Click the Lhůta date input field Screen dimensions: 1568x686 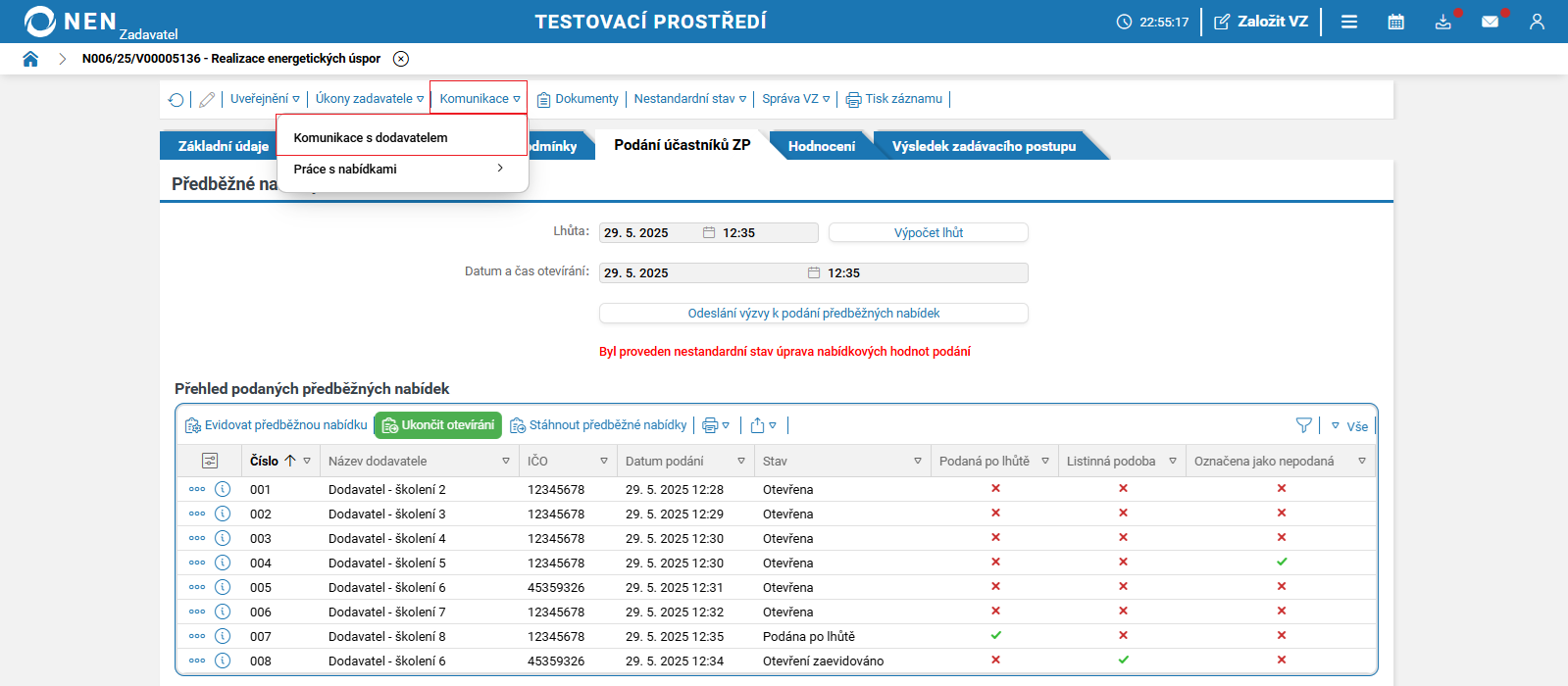tap(649, 232)
